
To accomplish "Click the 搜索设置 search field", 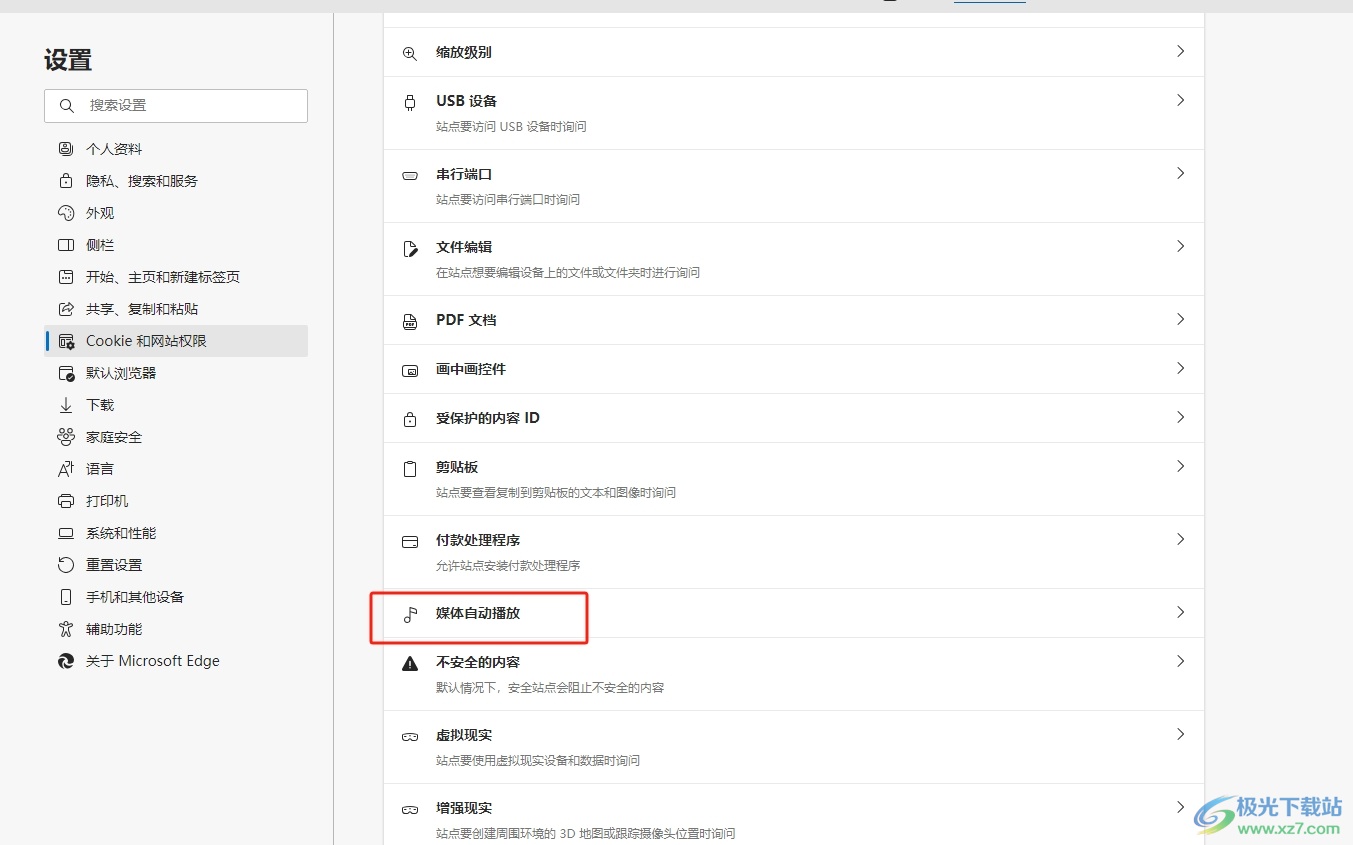I will pyautogui.click(x=176, y=105).
